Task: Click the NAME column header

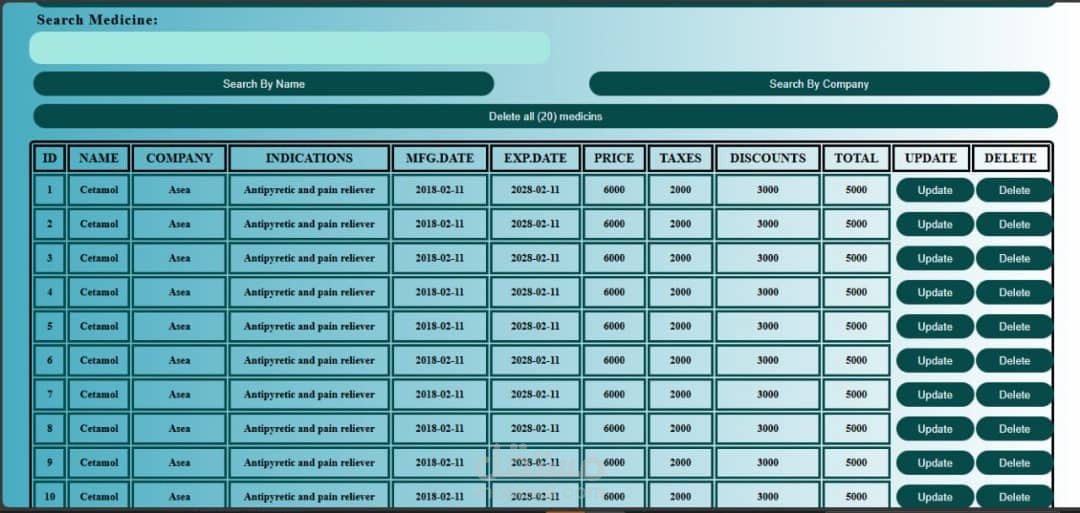Action: point(98,158)
